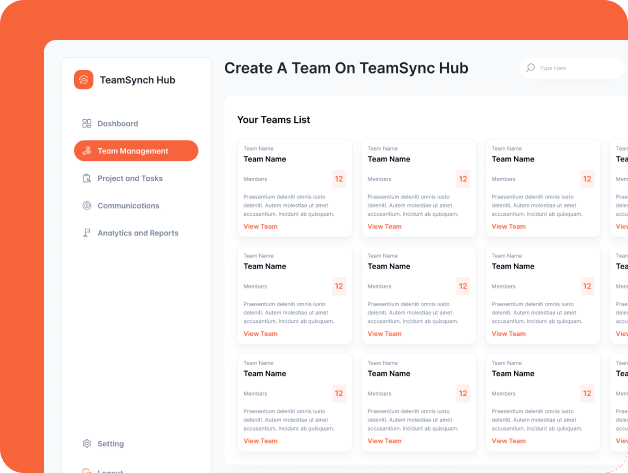Click the 12 members badge in center card
Screen dimensions: 628x473
coord(463,286)
